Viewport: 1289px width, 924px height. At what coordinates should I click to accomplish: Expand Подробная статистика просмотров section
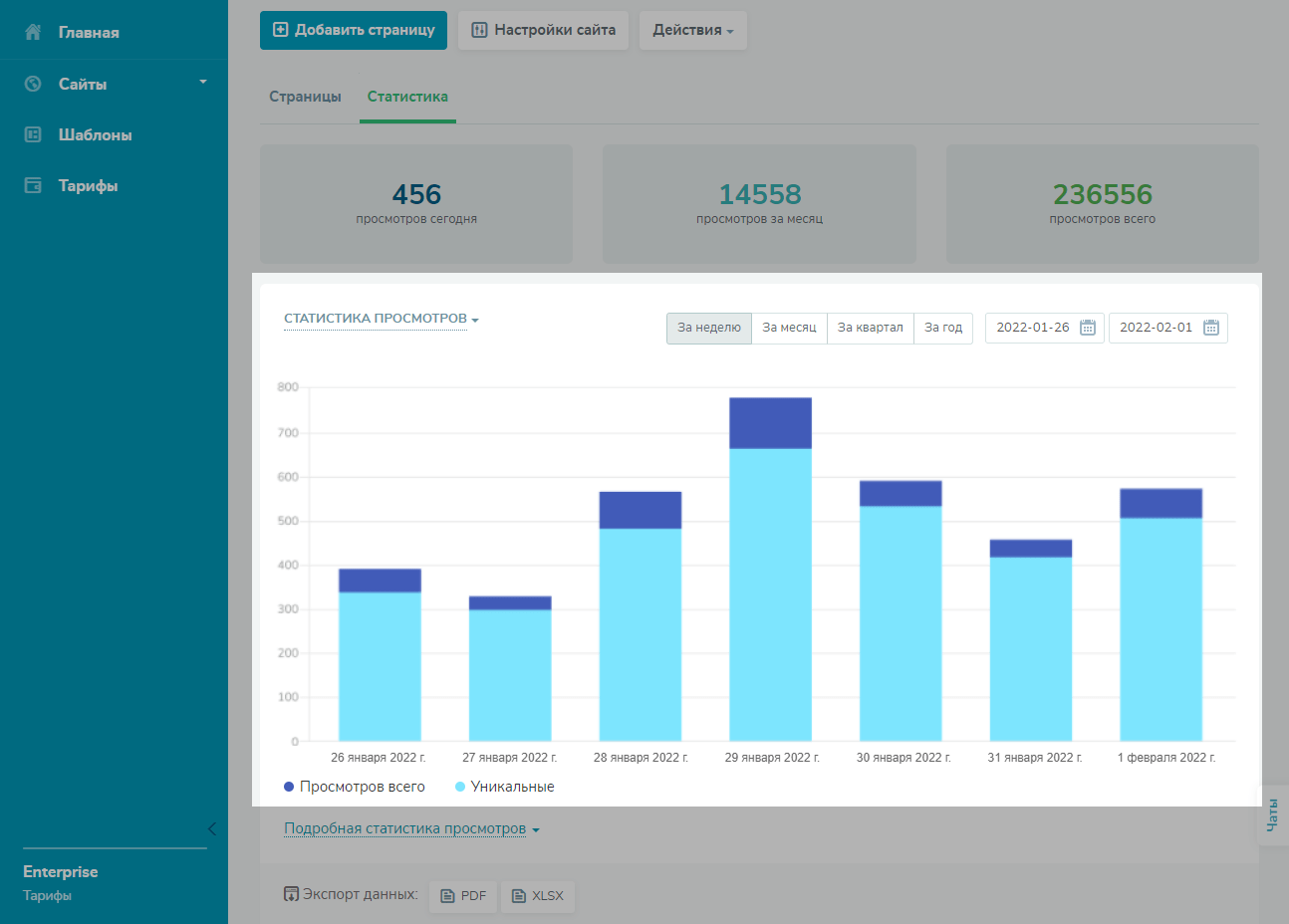(x=410, y=828)
